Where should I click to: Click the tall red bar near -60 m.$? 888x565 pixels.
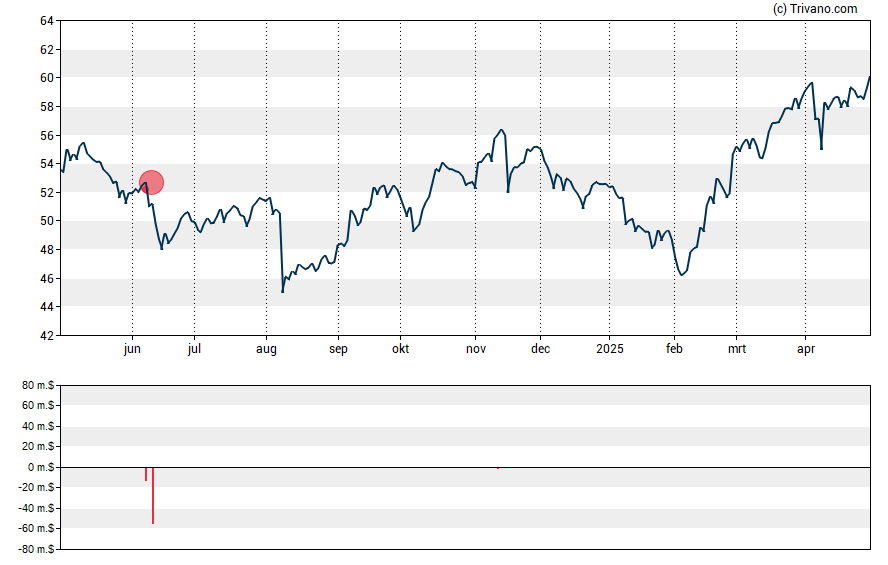(153, 495)
